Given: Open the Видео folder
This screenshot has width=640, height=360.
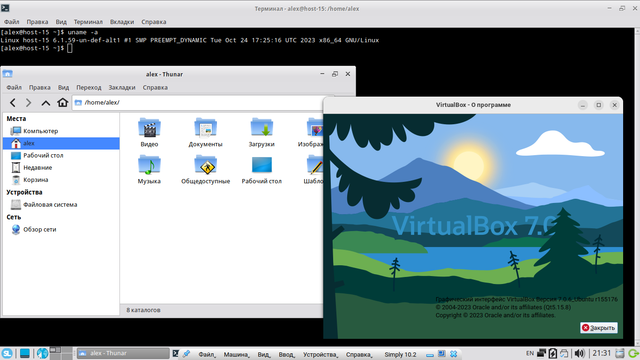Looking at the screenshot, I should tap(149, 132).
